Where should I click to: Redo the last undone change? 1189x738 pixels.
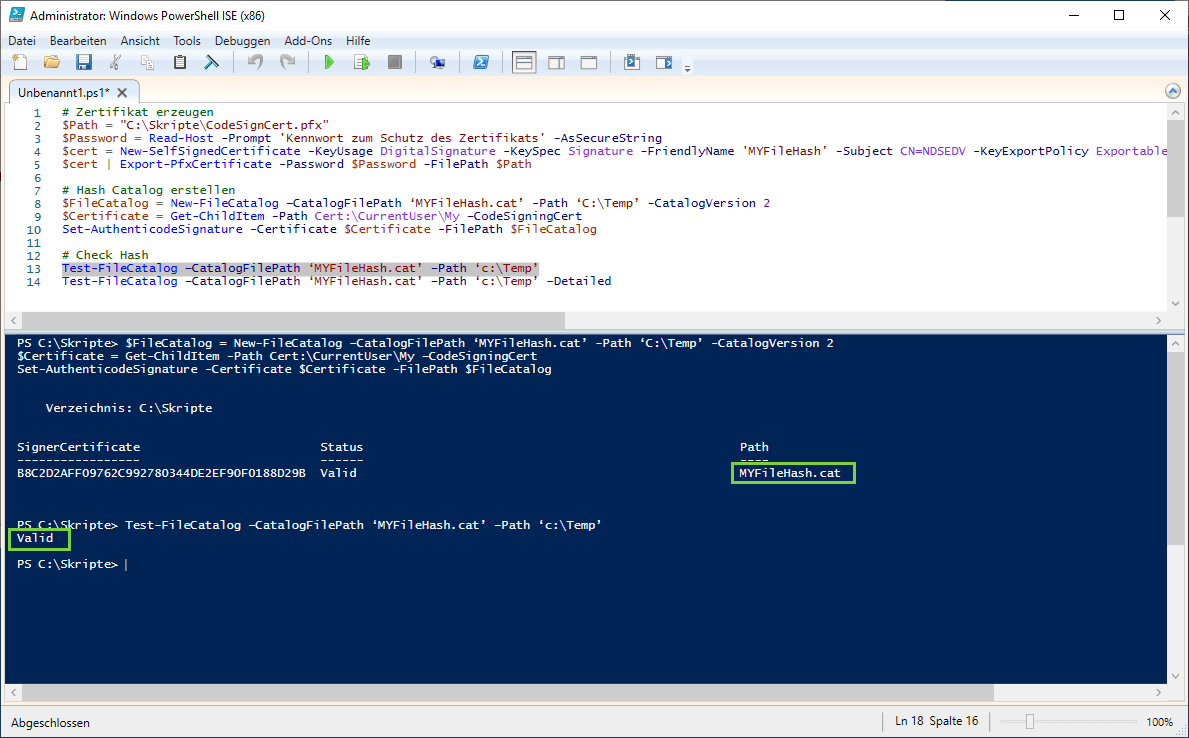click(x=289, y=61)
